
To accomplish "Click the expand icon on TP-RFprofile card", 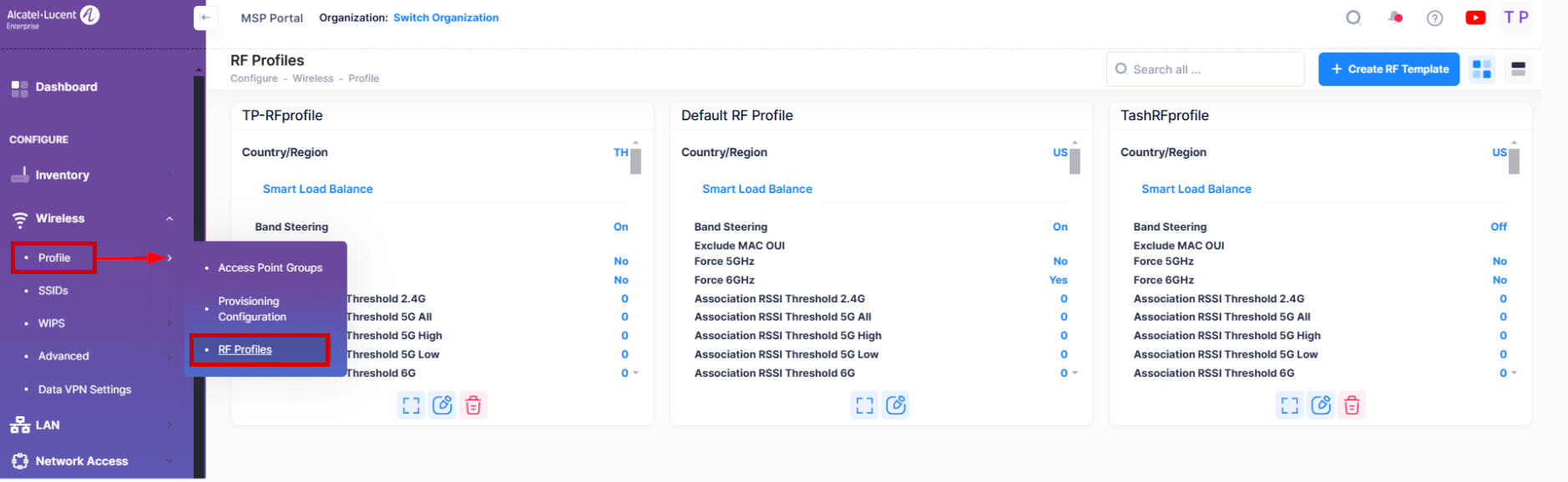I will tap(411, 406).
